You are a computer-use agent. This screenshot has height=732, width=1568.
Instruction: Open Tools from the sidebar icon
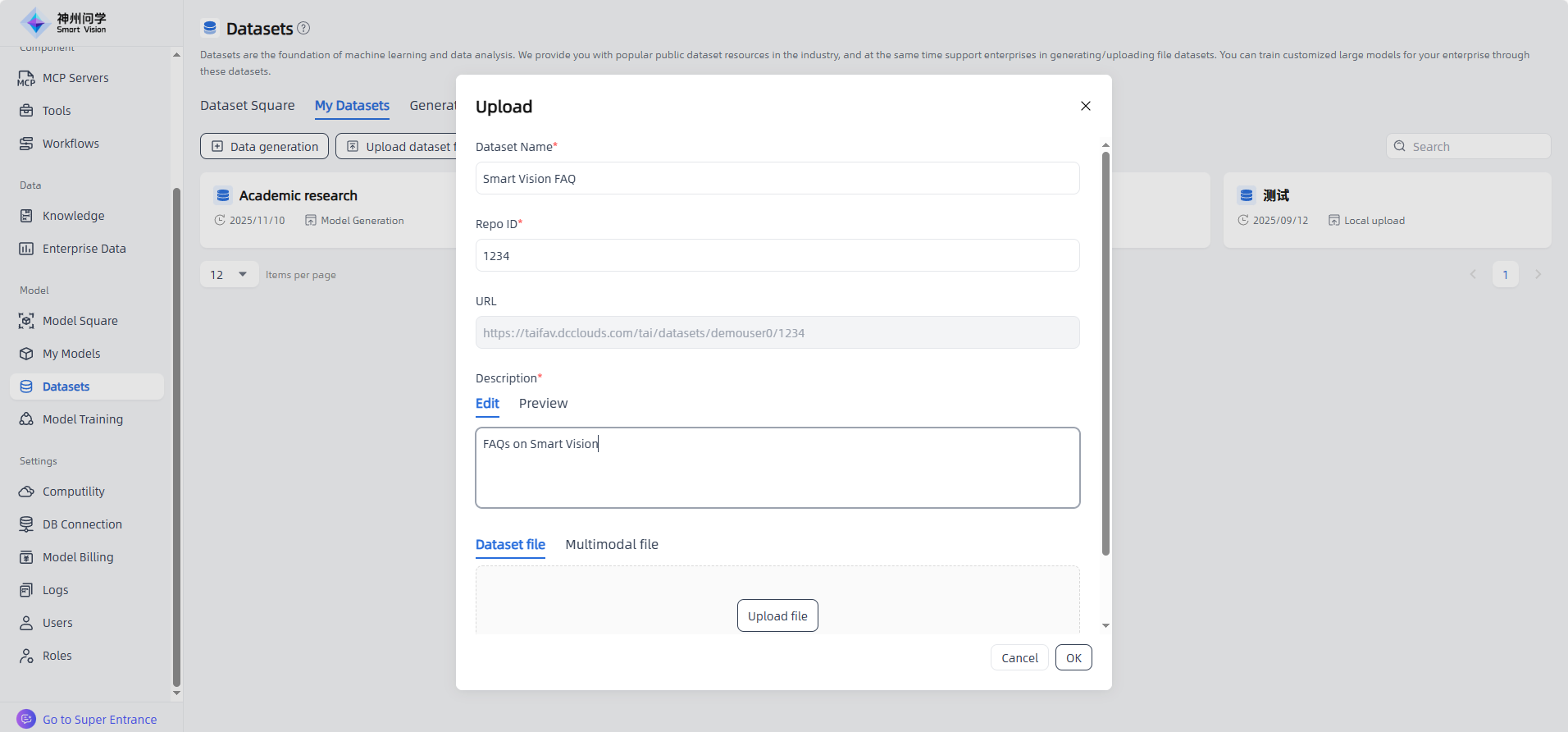[26, 111]
